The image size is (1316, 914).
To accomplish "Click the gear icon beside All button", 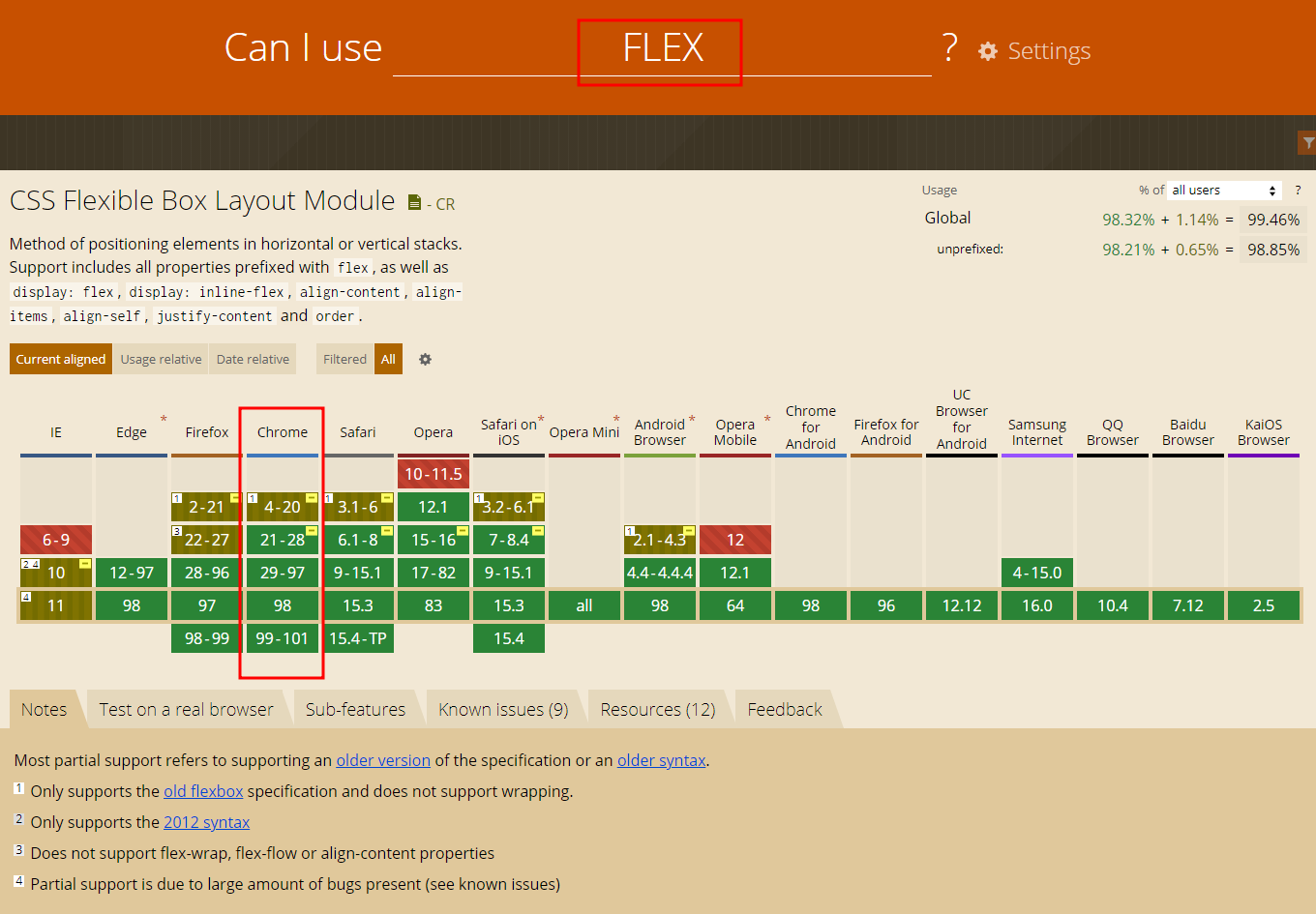I will 425,359.
